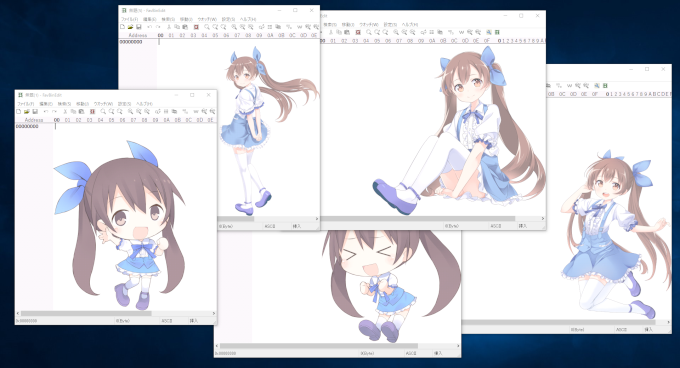Click scroll-right arrow in front-left window scrollbar
This screenshot has width=680, height=368.
pos(214,313)
